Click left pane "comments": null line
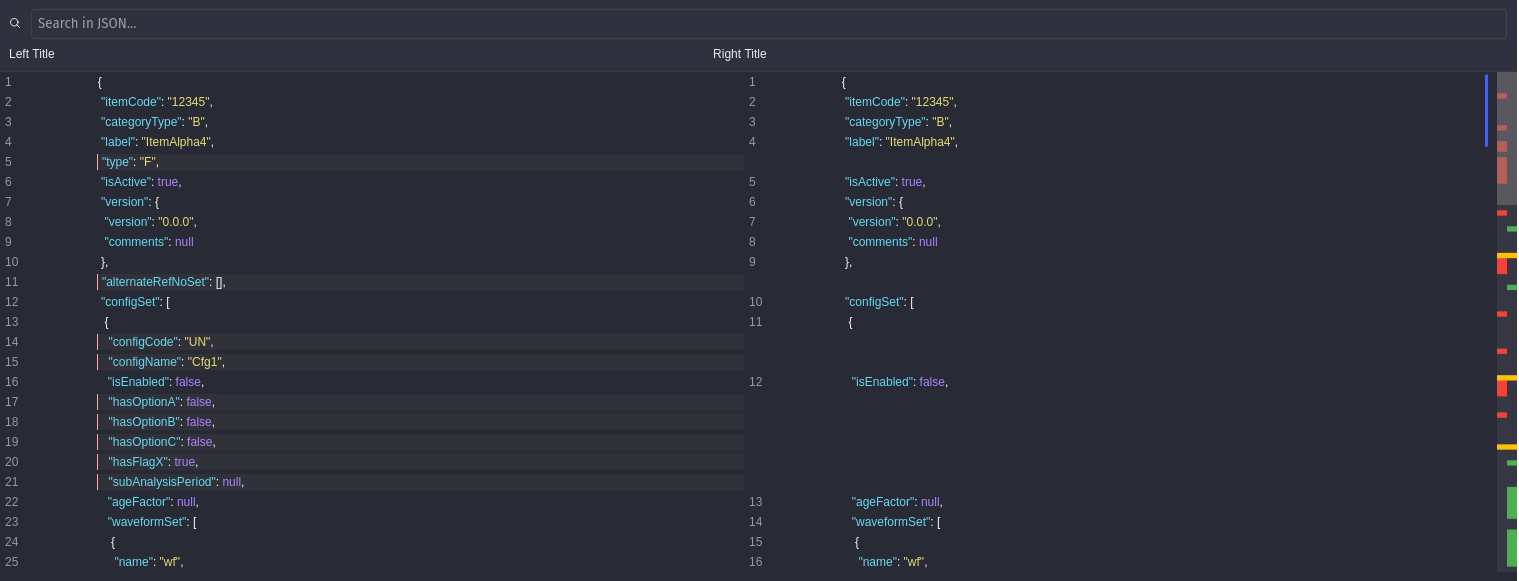 149,242
